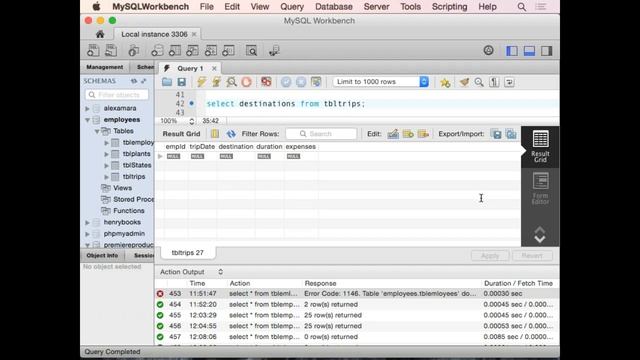Collapse the Tables node
The image size is (640, 360).
[97, 131]
